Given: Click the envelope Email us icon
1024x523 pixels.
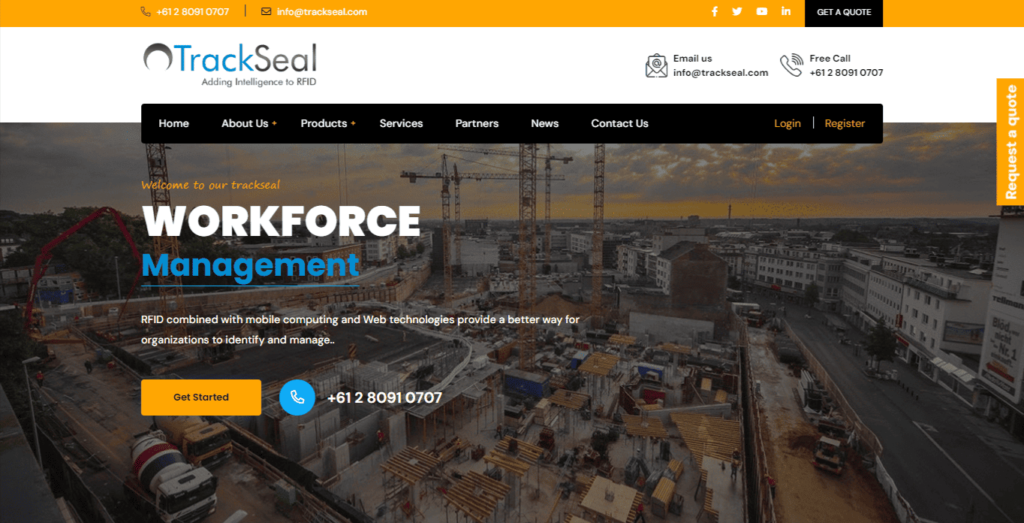Looking at the screenshot, I should pos(656,65).
